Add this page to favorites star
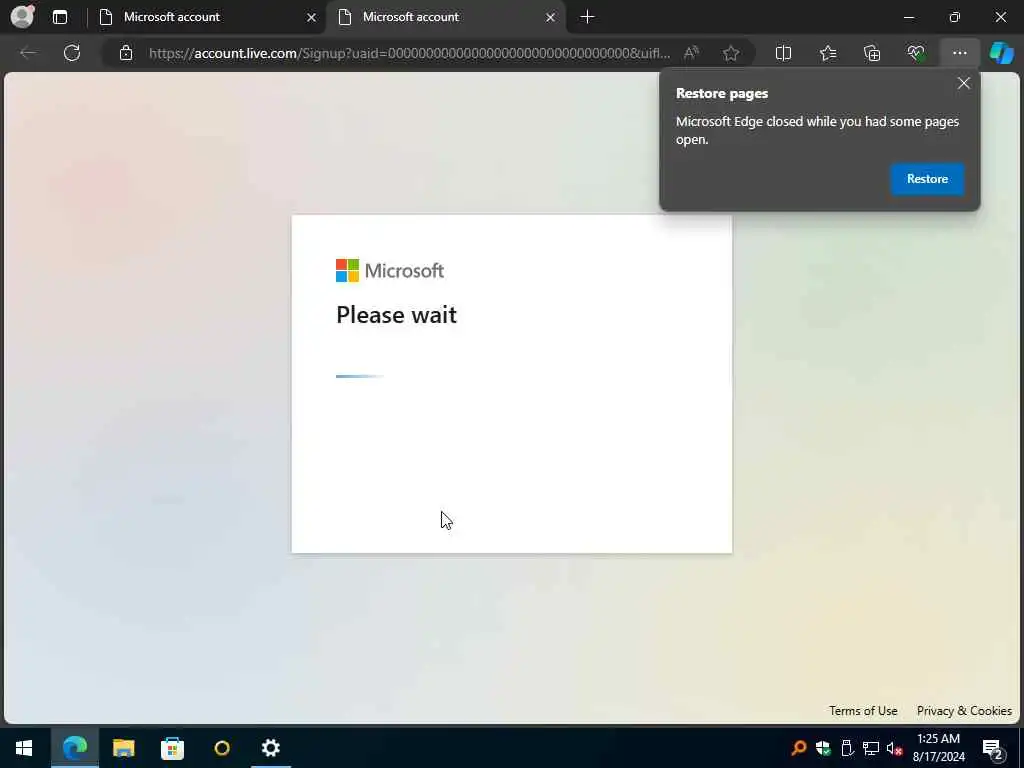This screenshot has height=768, width=1024. (x=731, y=53)
